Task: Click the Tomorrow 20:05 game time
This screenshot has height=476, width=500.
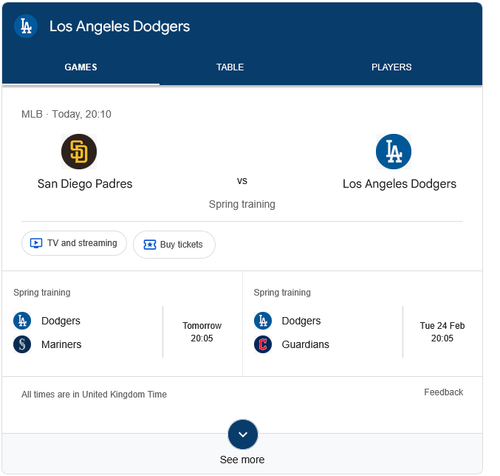Action: pyautogui.click(x=202, y=332)
